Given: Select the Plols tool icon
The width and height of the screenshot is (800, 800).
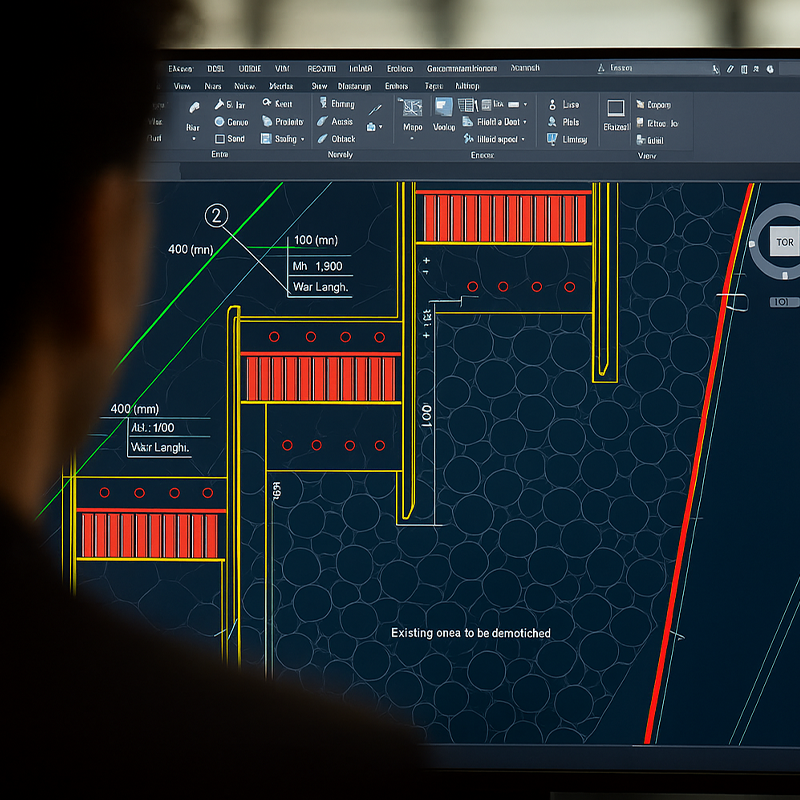Looking at the screenshot, I should tap(552, 122).
